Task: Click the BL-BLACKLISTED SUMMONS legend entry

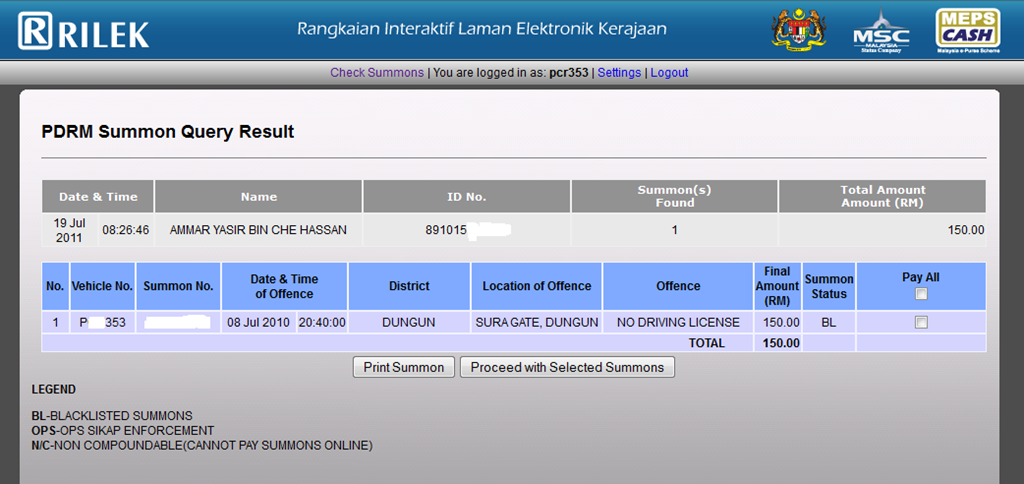Action: [x=112, y=416]
